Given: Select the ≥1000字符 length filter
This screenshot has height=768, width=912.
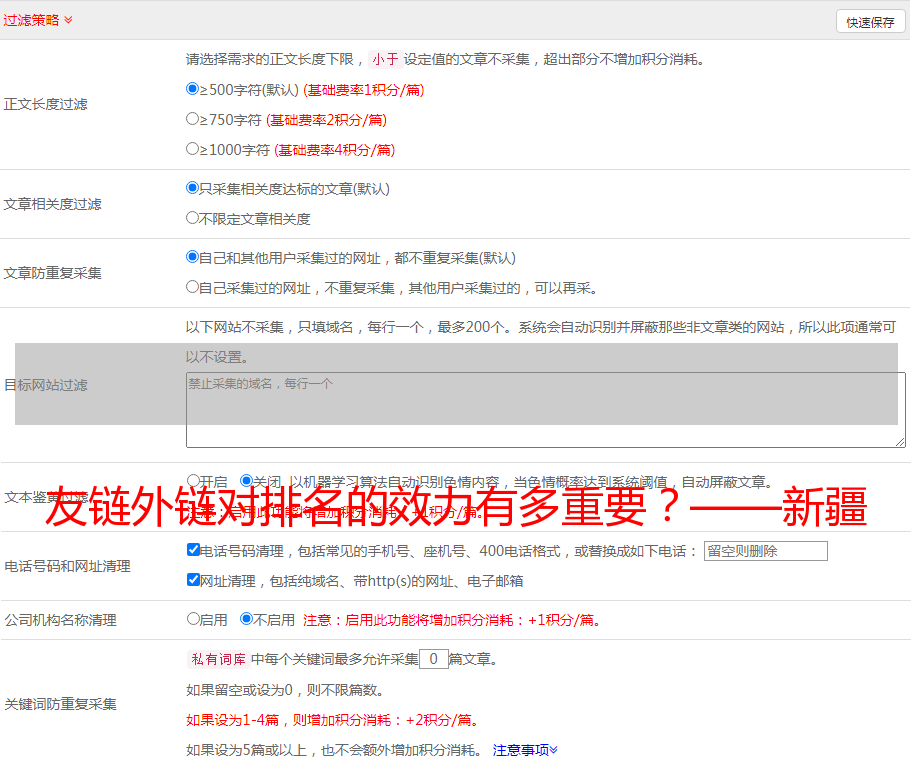Looking at the screenshot, I should point(193,149).
